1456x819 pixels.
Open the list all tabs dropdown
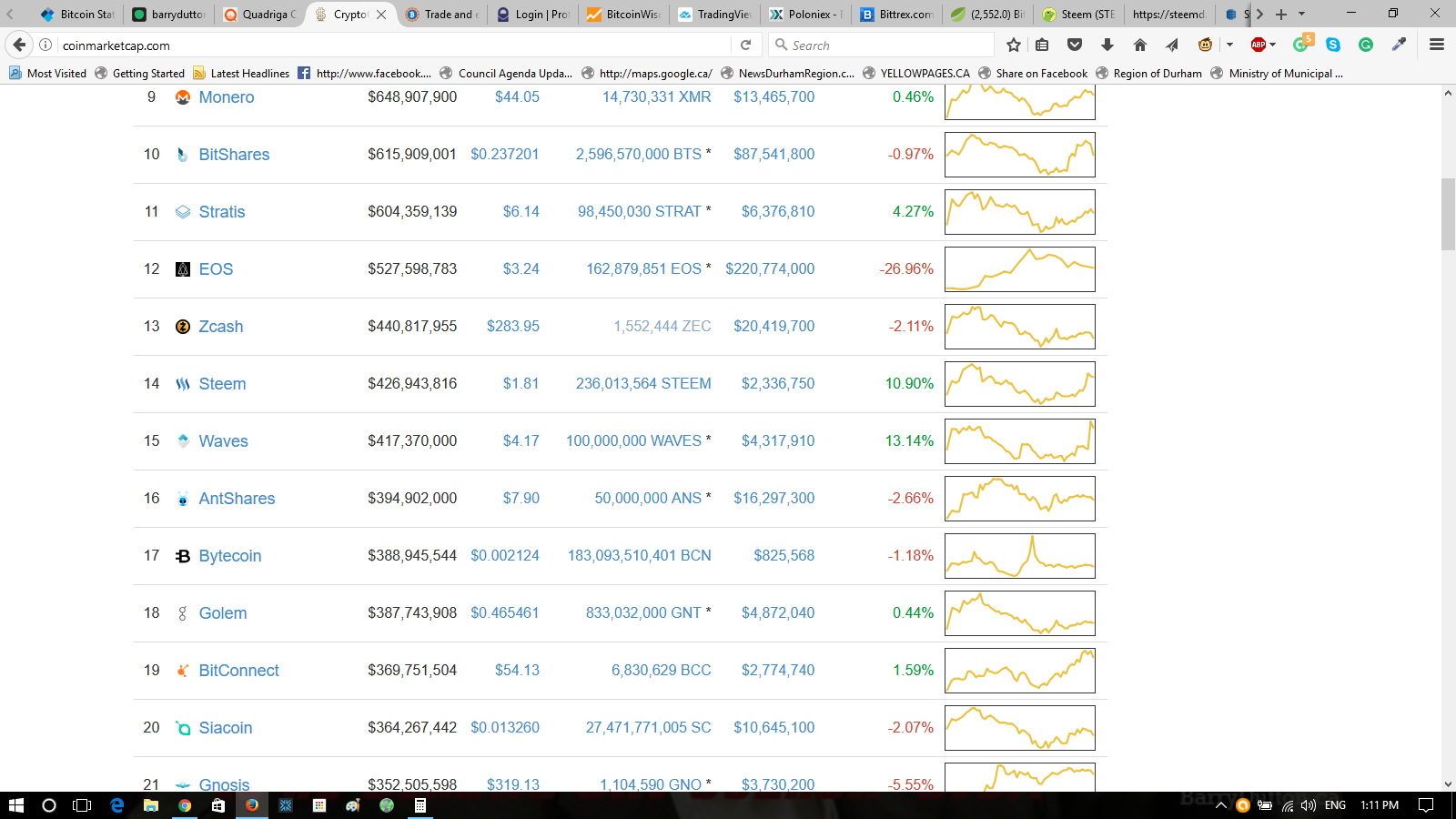pos(1301,14)
